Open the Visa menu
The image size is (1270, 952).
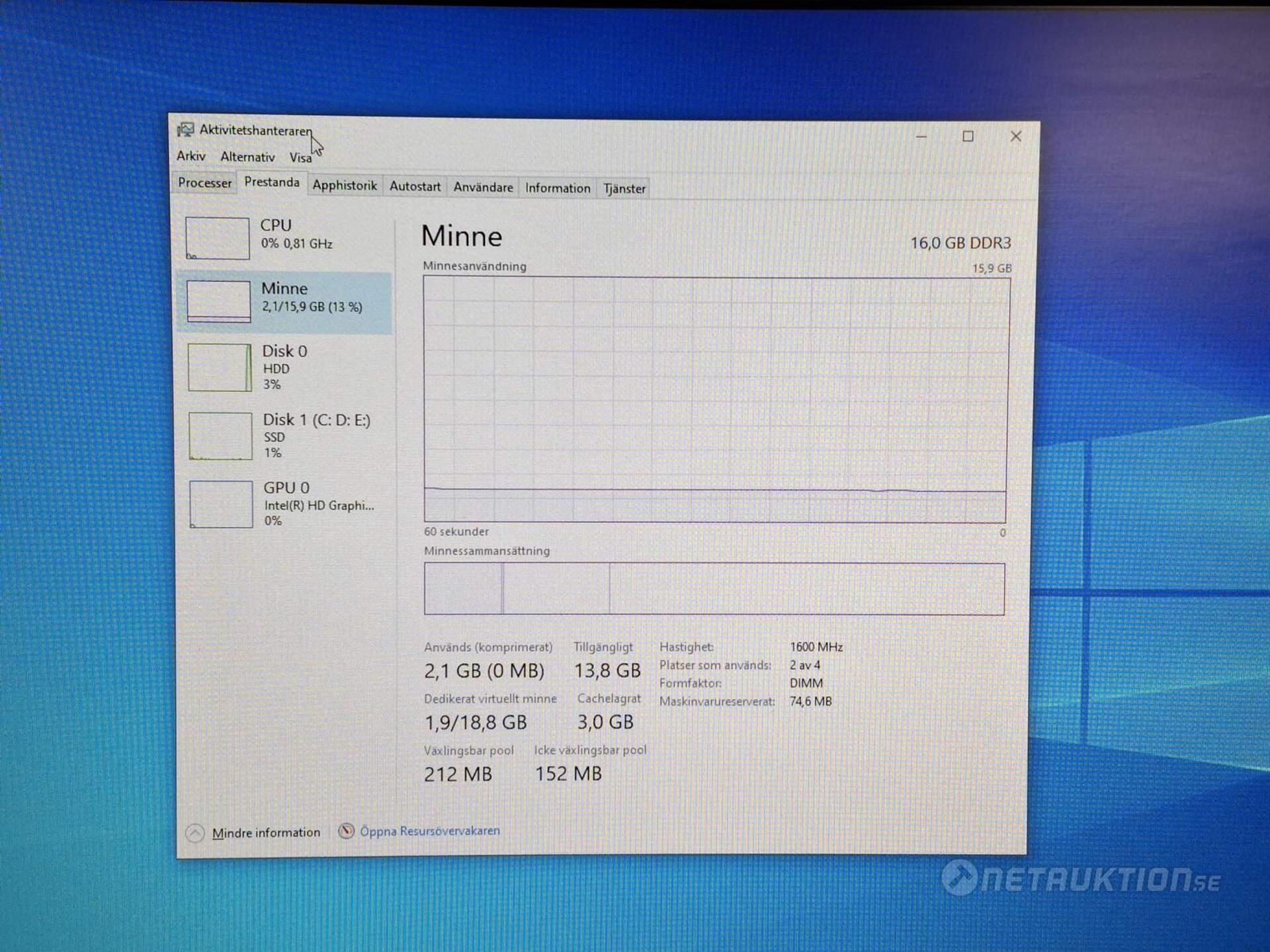pos(300,158)
